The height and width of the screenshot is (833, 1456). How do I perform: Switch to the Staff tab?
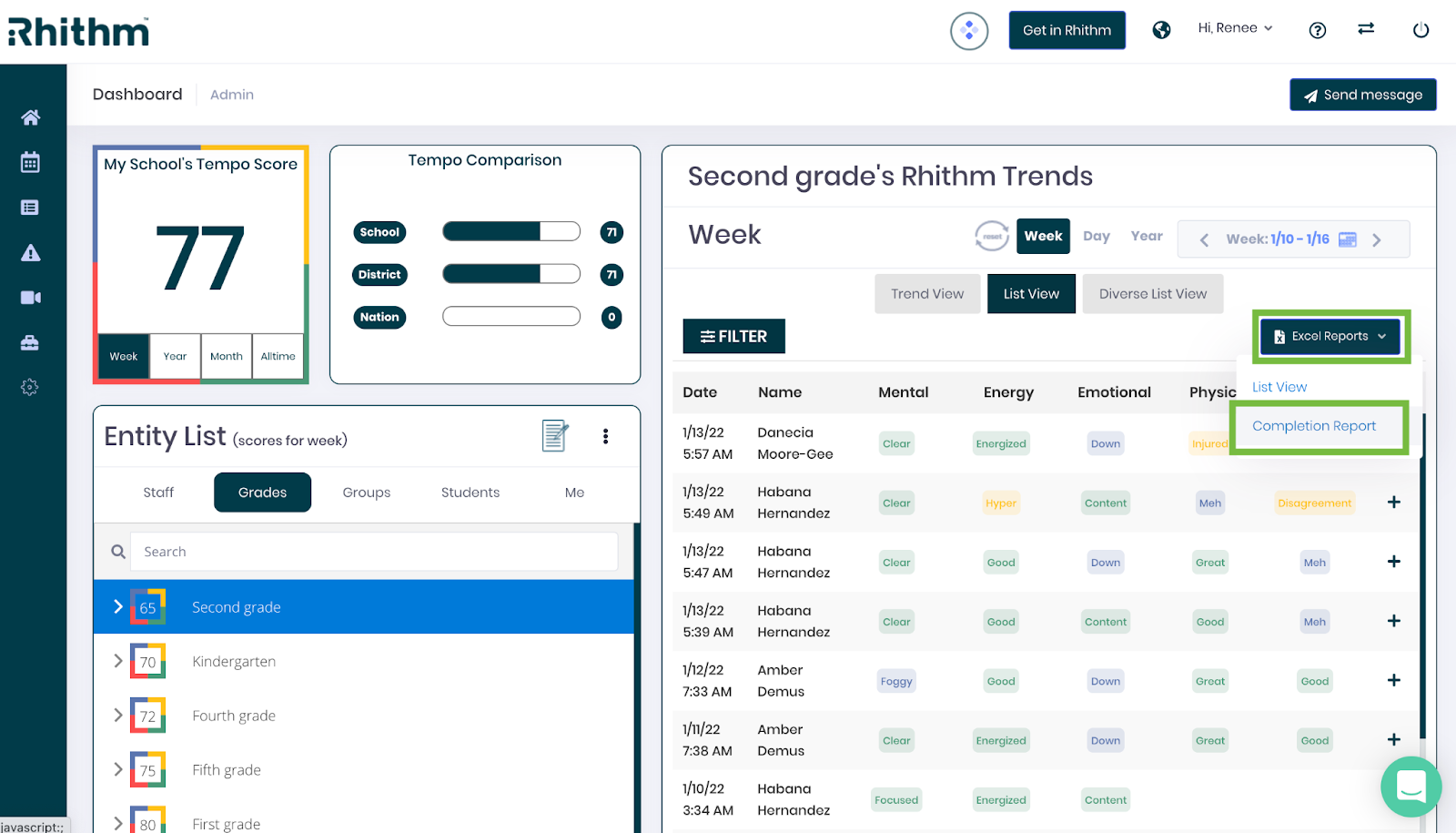point(158,493)
